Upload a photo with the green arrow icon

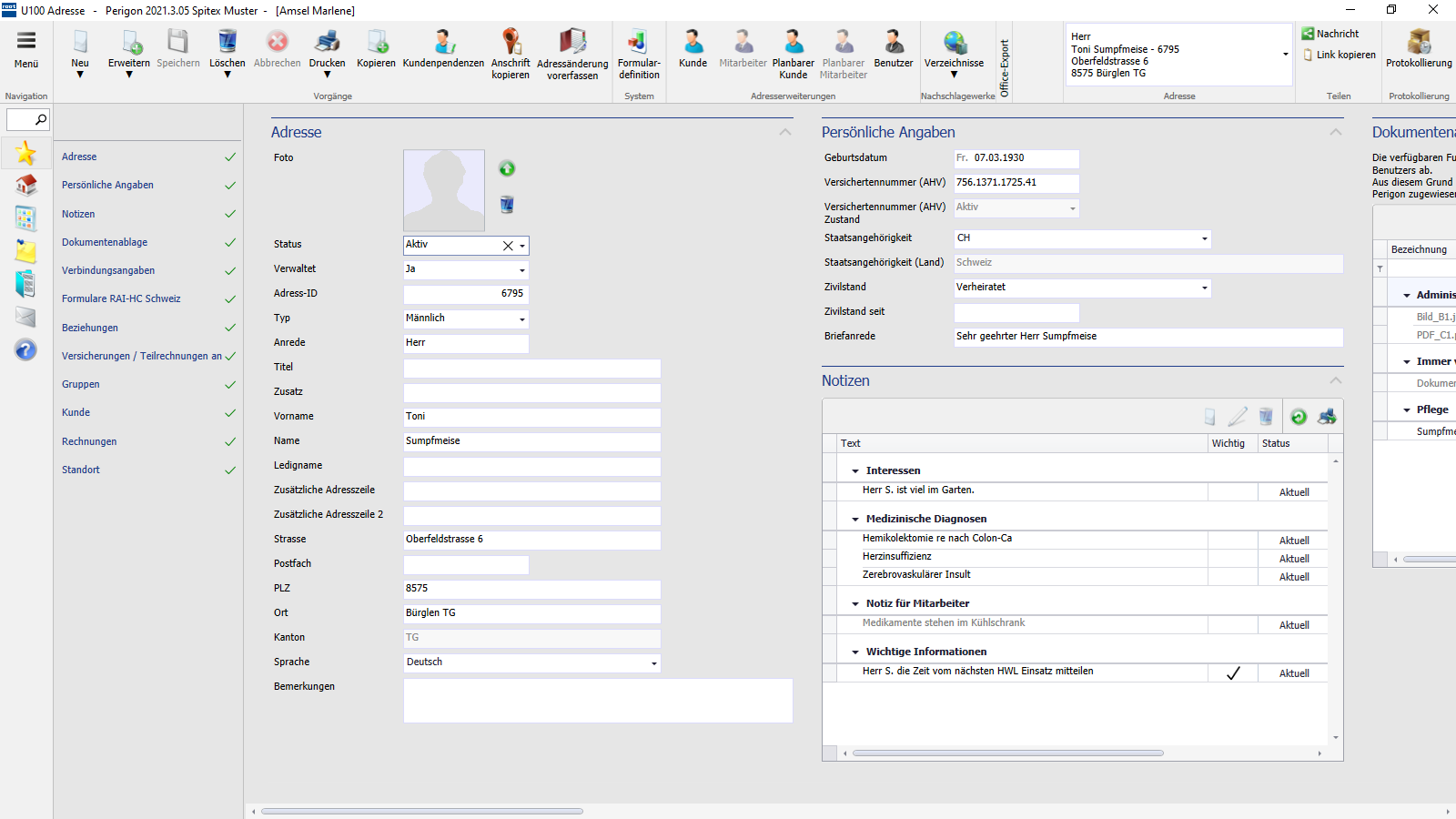[507, 168]
